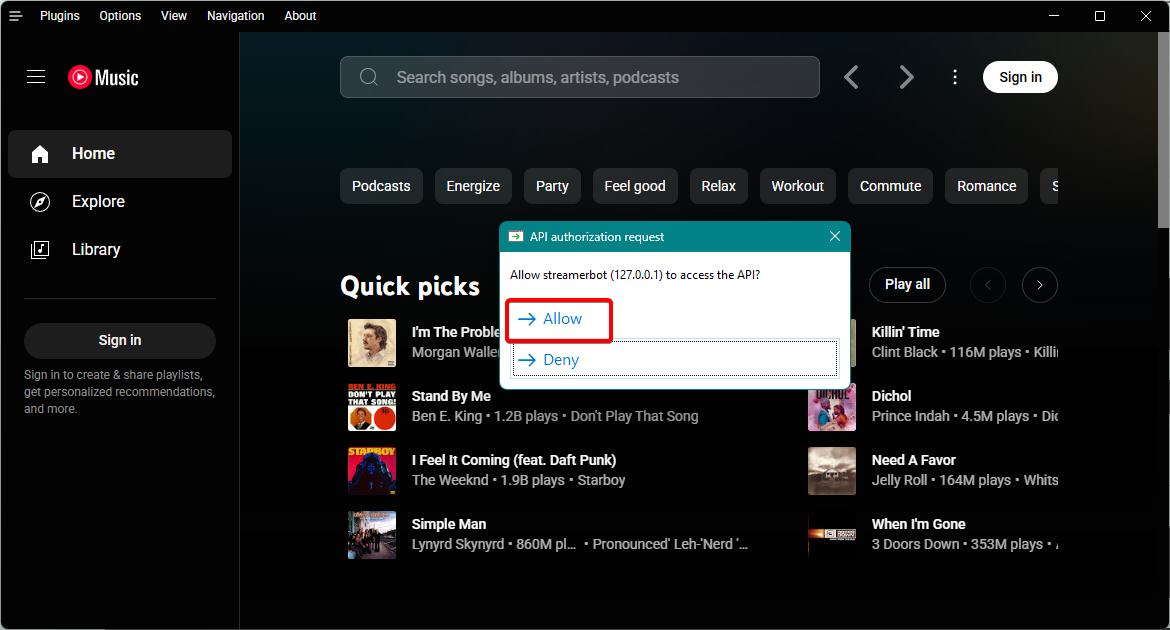
Task: Open the three-dot settings menu
Action: click(x=954, y=77)
